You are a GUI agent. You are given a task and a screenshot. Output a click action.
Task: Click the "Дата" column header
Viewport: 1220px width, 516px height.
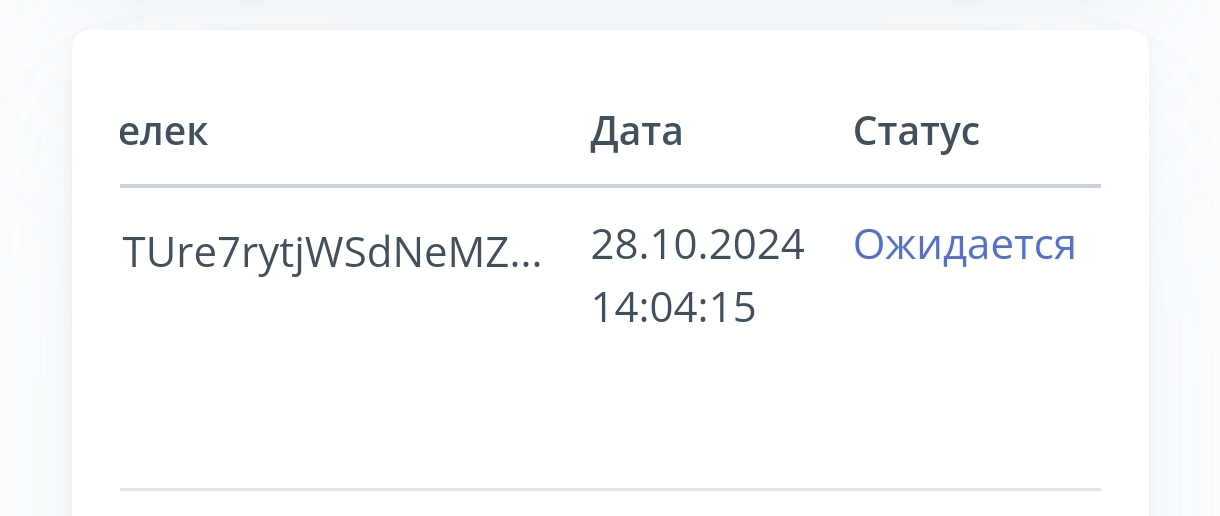pyautogui.click(x=636, y=131)
